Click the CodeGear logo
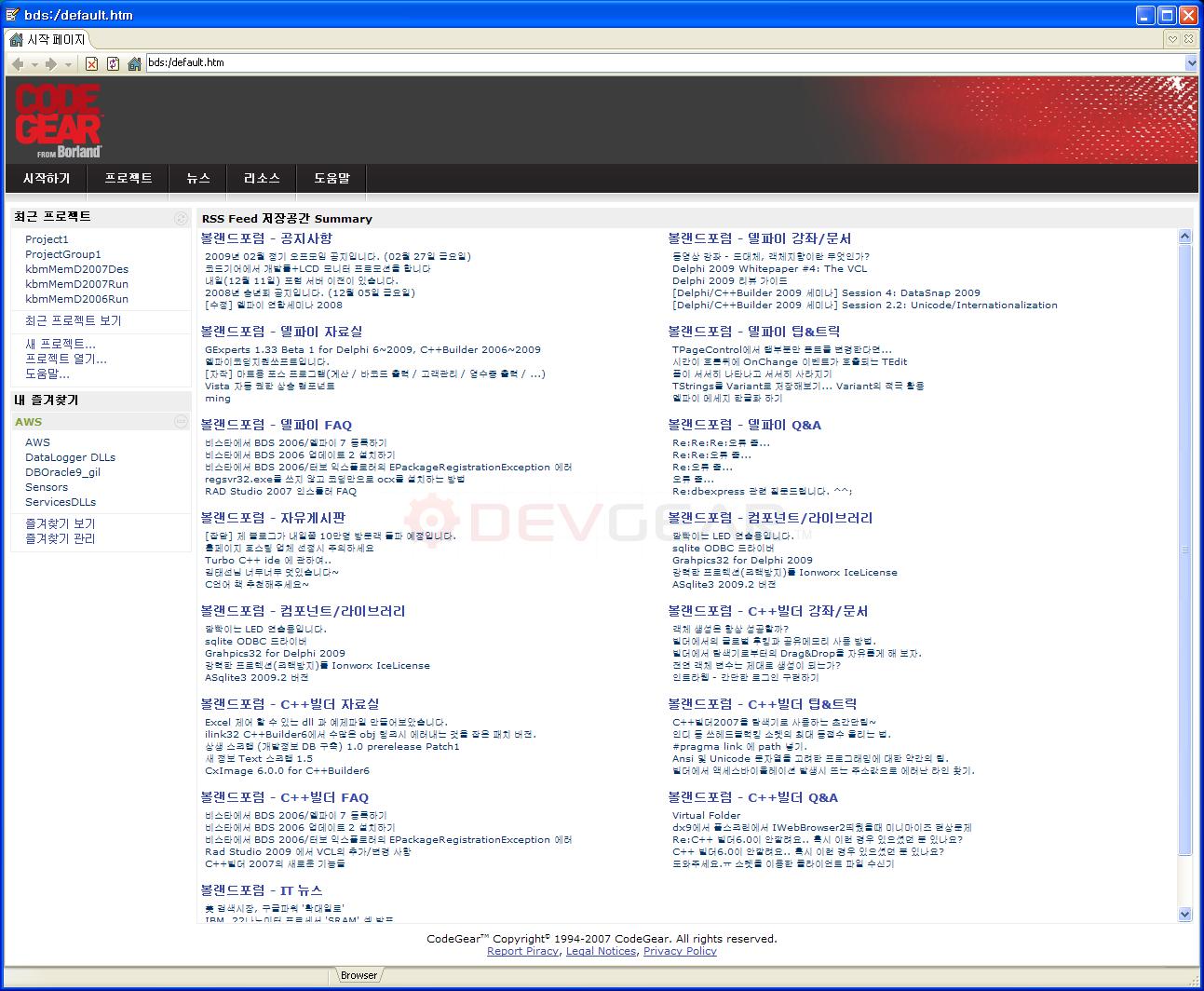 click(58, 122)
